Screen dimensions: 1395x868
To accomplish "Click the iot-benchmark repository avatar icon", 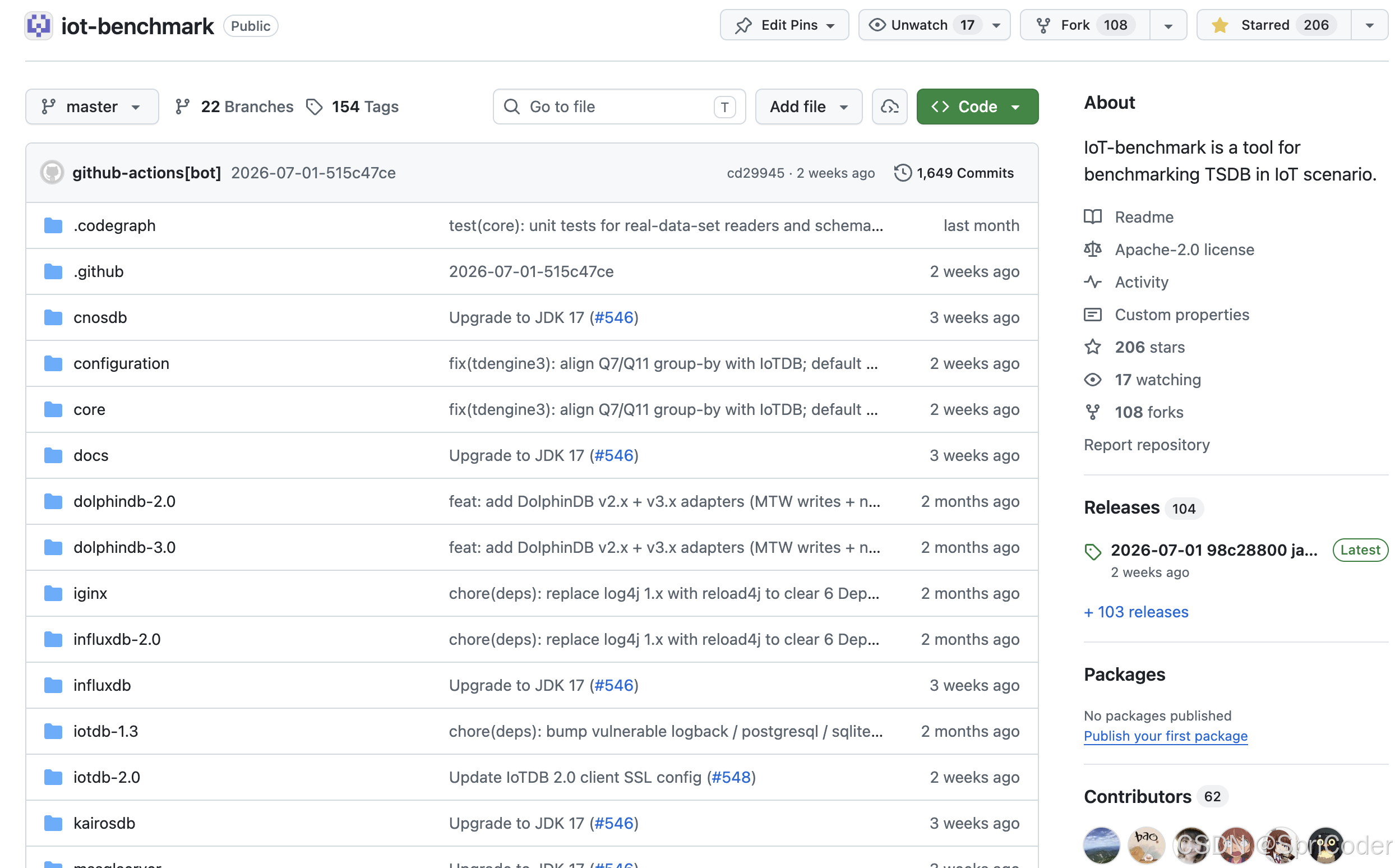I will (39, 26).
